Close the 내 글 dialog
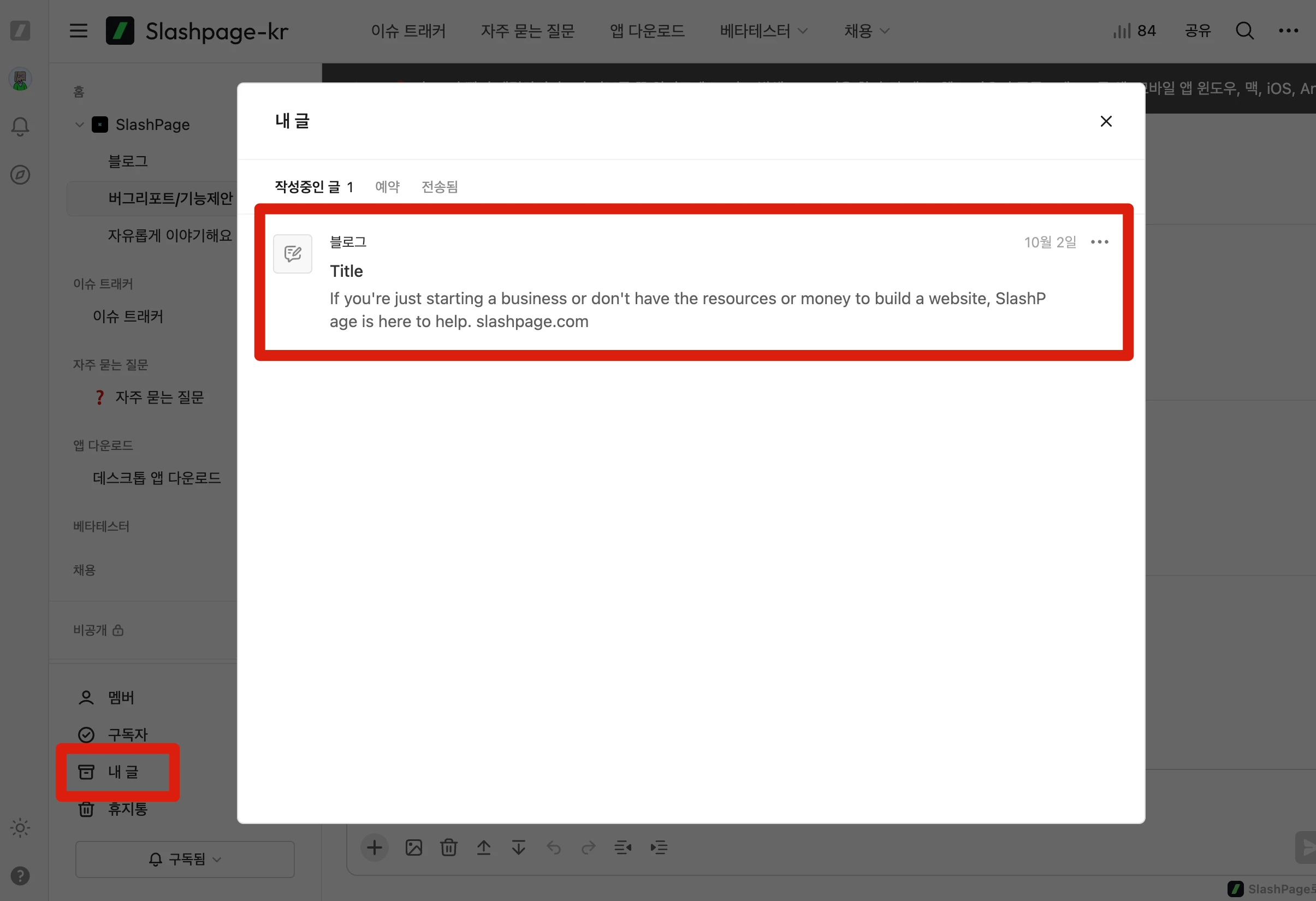The image size is (1316, 901). [x=1105, y=121]
